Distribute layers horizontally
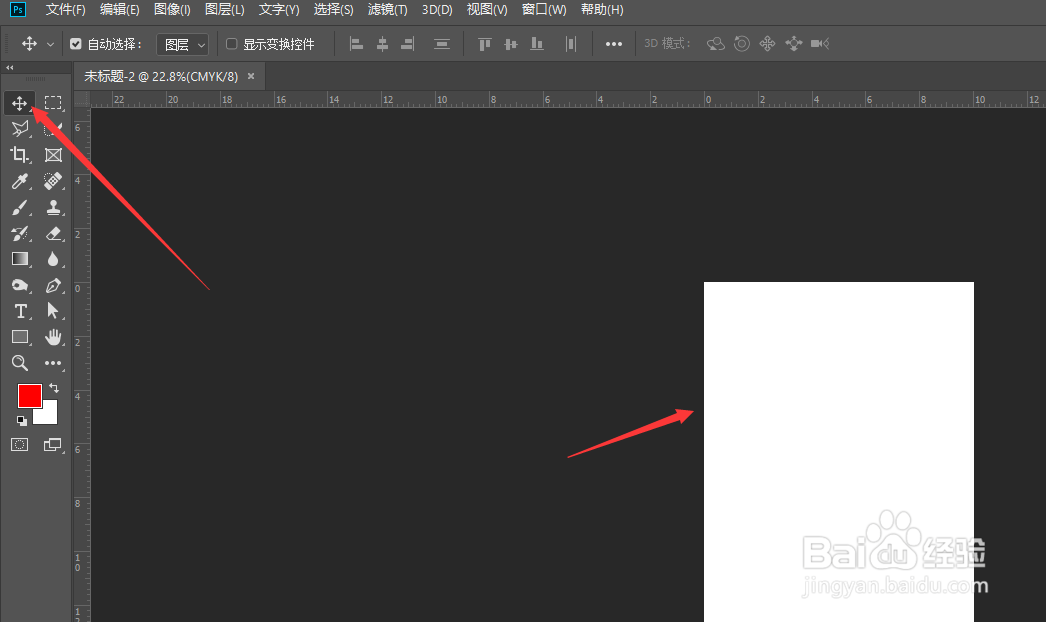The width and height of the screenshot is (1046, 622). tap(570, 44)
